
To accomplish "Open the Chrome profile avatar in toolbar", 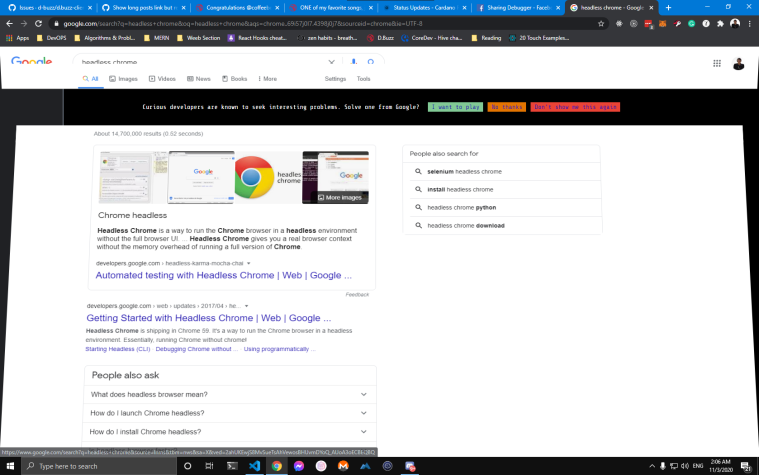I will pos(735,23).
